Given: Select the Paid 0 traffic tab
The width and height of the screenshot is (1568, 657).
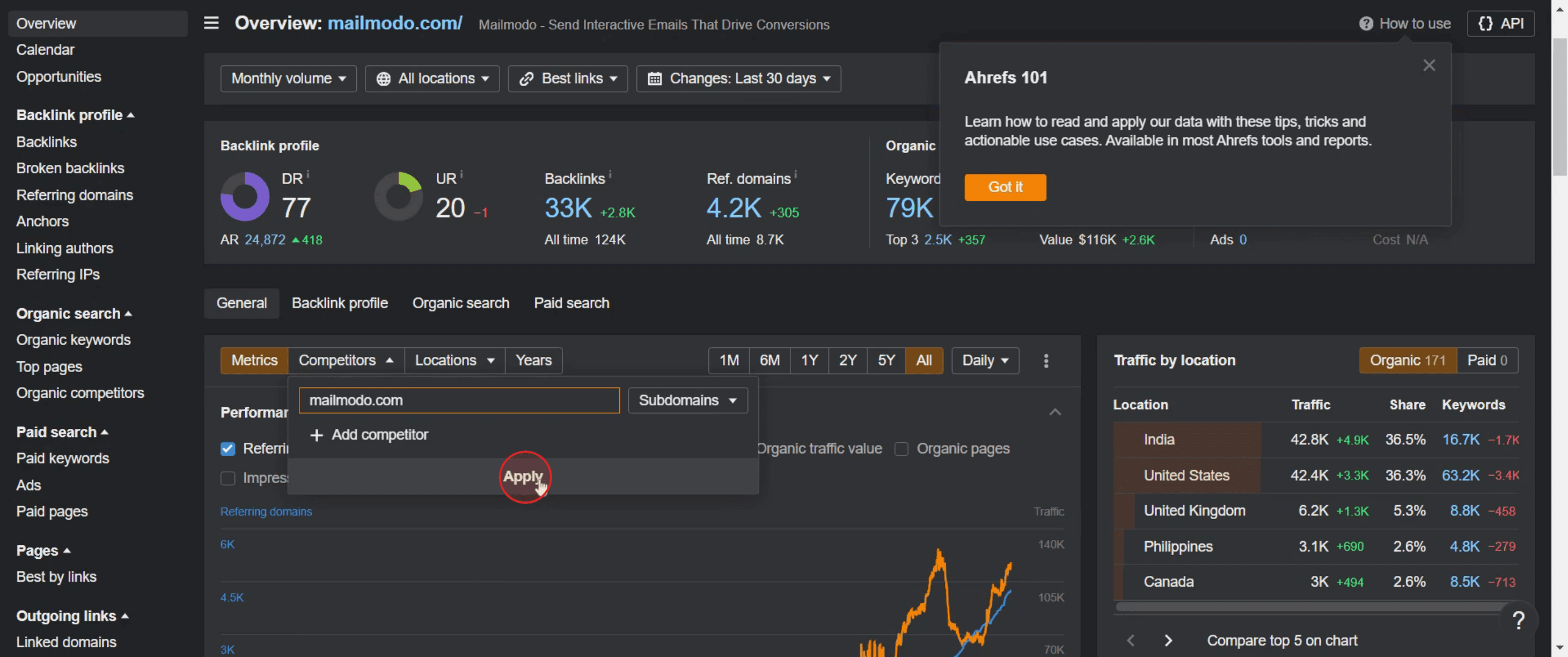Looking at the screenshot, I should (1486, 361).
